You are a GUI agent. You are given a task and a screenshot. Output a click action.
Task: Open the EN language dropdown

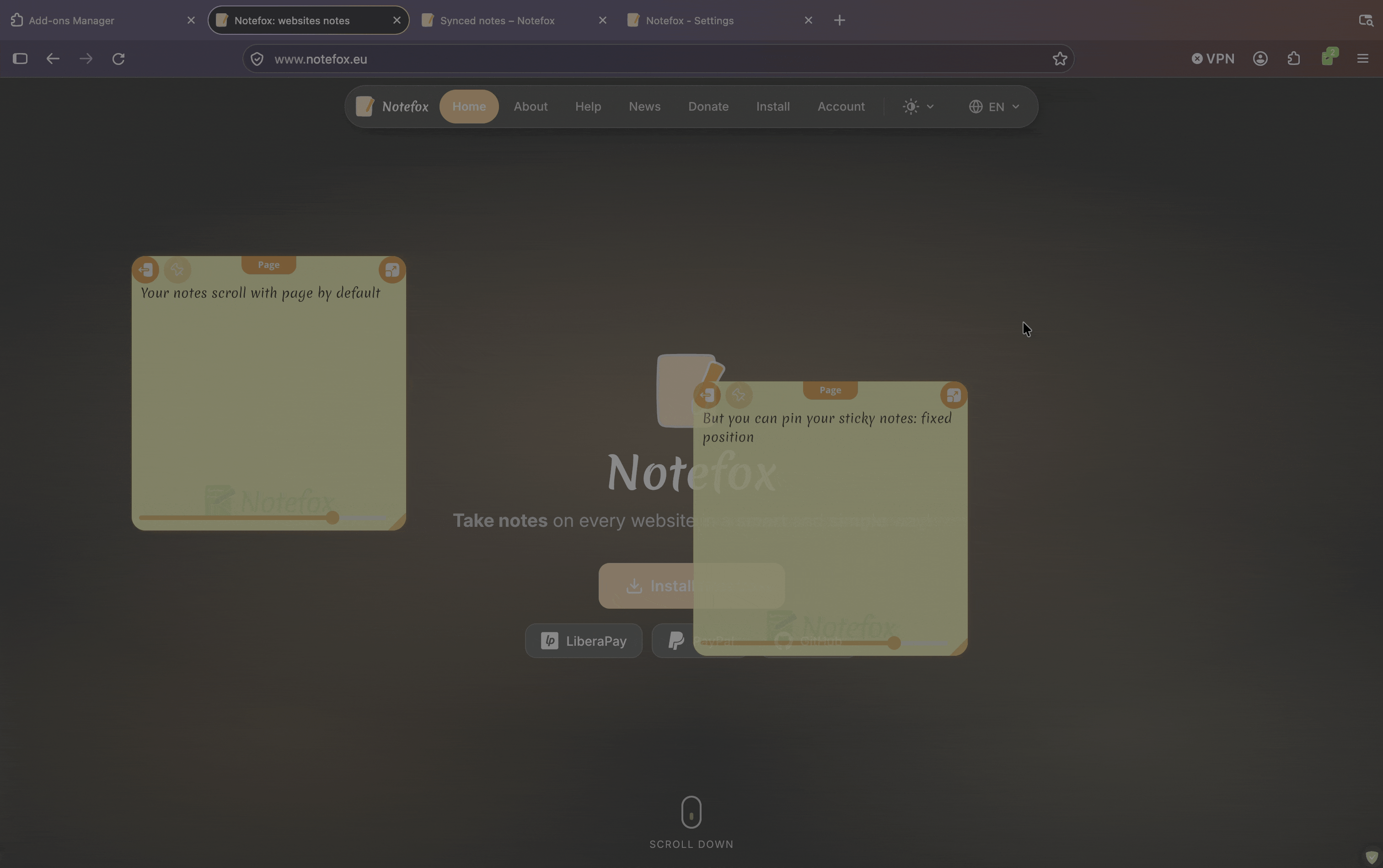click(994, 107)
